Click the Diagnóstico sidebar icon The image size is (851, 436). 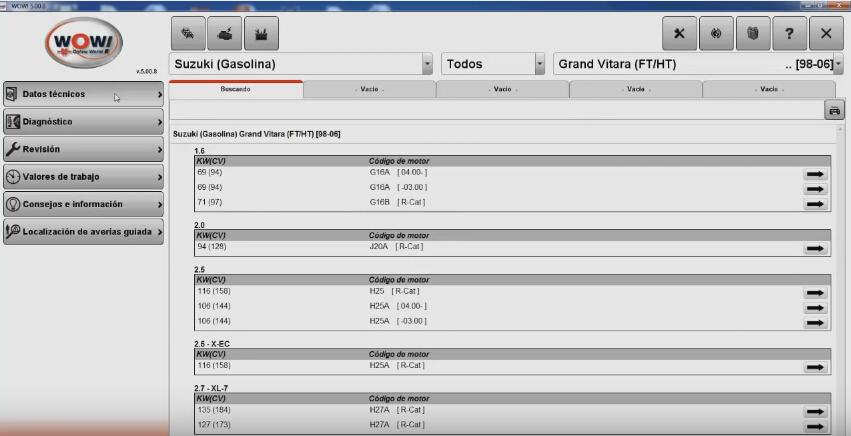(x=12, y=122)
